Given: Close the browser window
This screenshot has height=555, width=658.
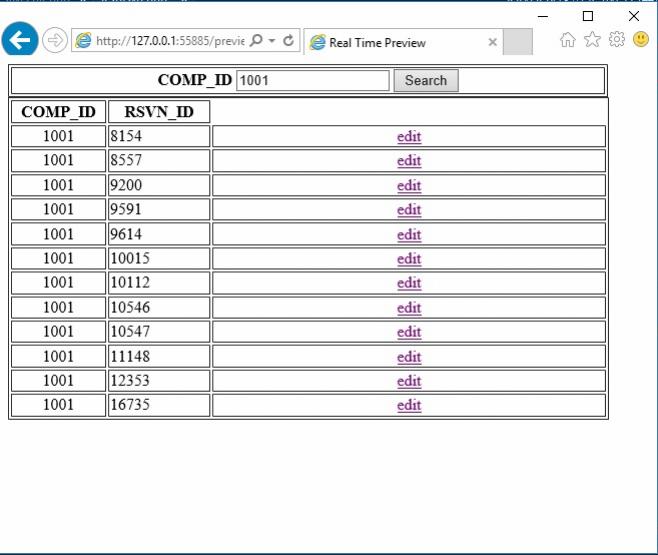Looking at the screenshot, I should tap(634, 16).
